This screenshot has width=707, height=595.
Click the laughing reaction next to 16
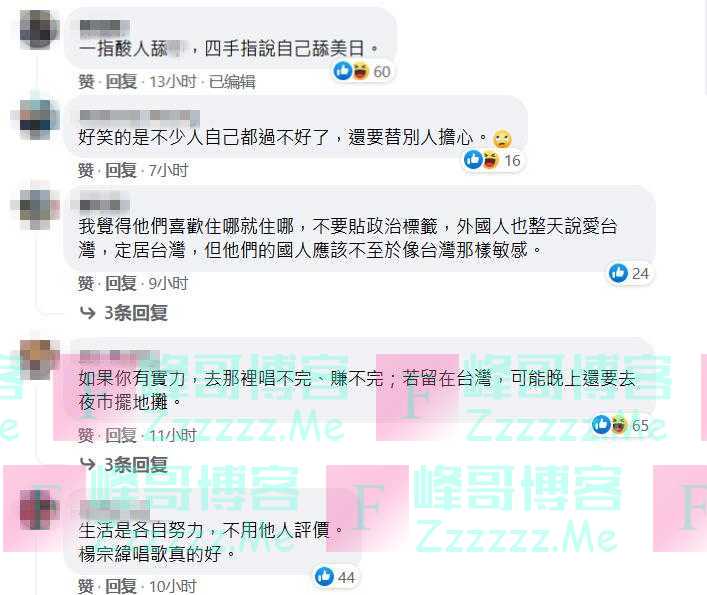(491, 160)
